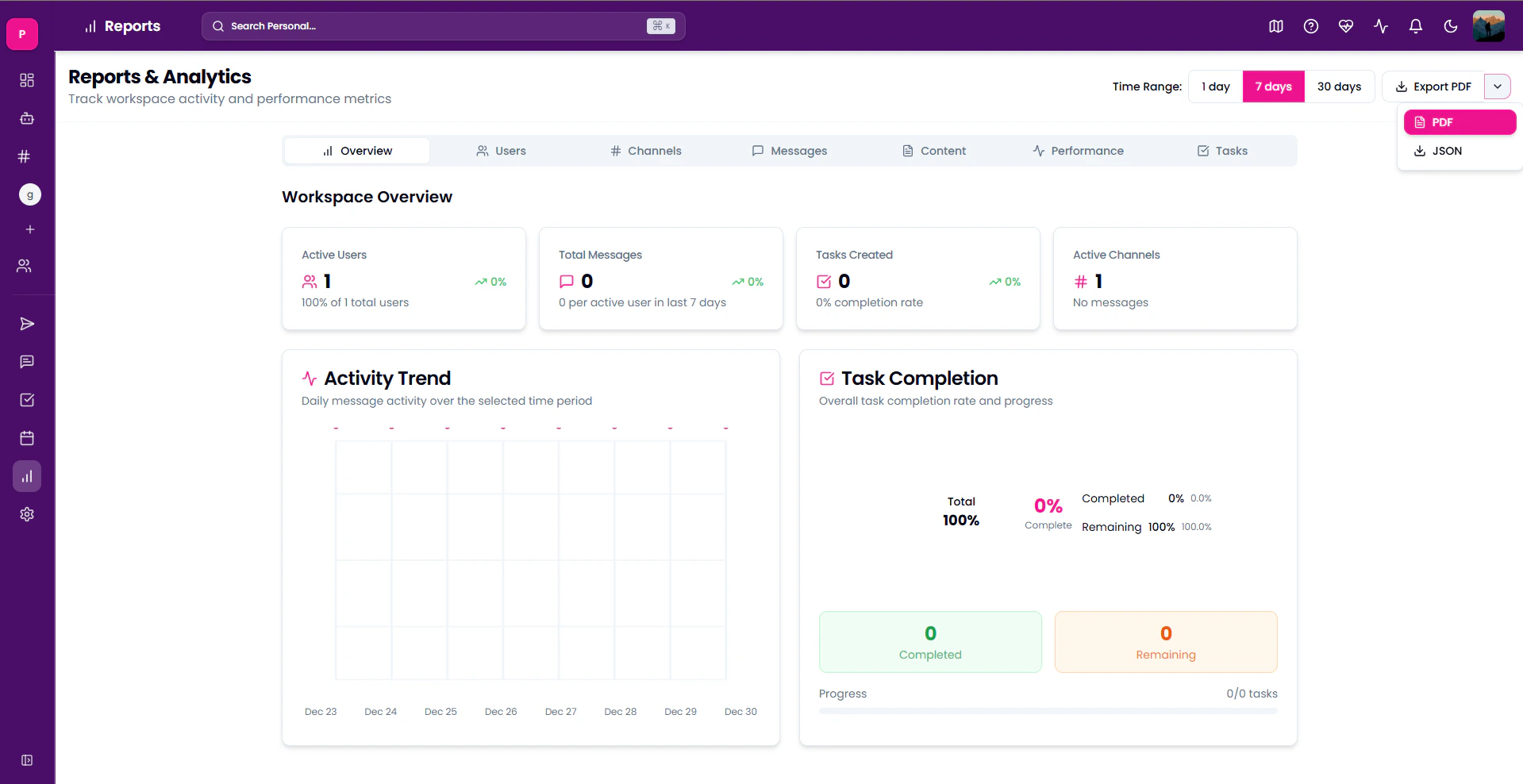Switch to the Channels tab
The image size is (1523, 784).
point(646,151)
